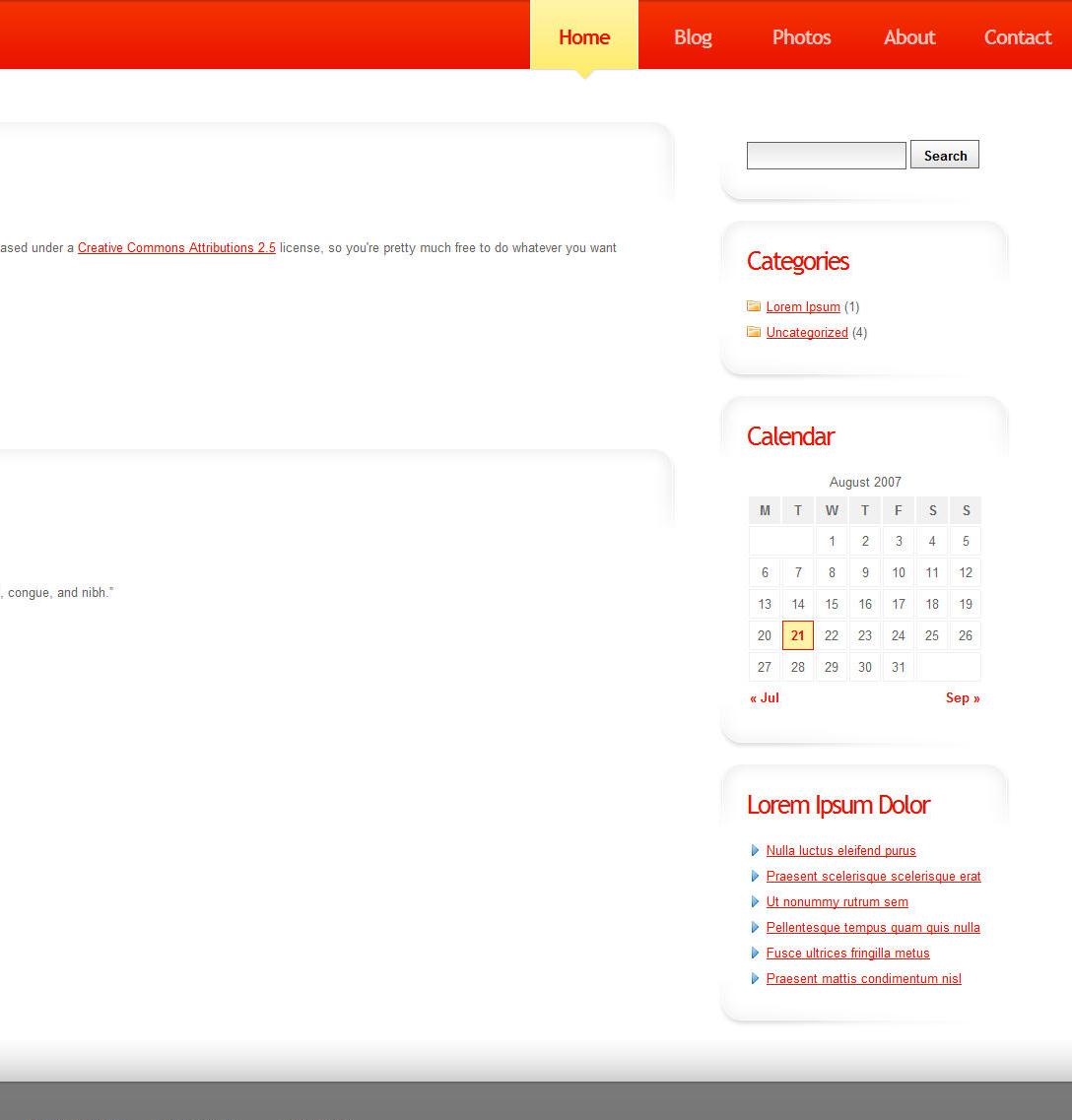Click the Lorem Ipsum Dolor heading
The width and height of the screenshot is (1072, 1120).
[x=838, y=805]
